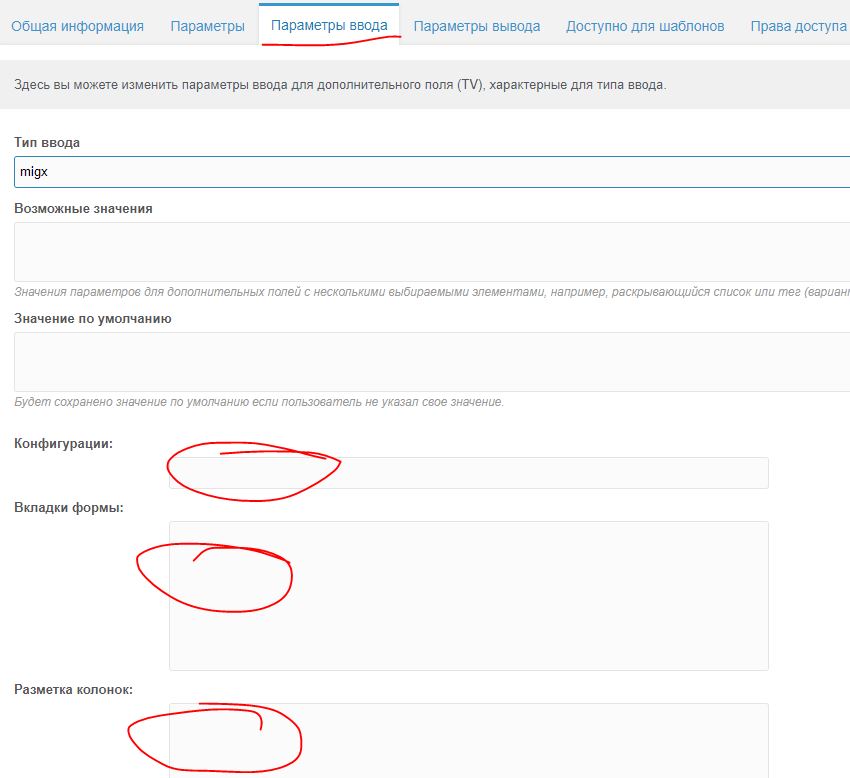This screenshot has width=850, height=778.
Task: Click the TV input parameters description text
Action: coord(340,85)
